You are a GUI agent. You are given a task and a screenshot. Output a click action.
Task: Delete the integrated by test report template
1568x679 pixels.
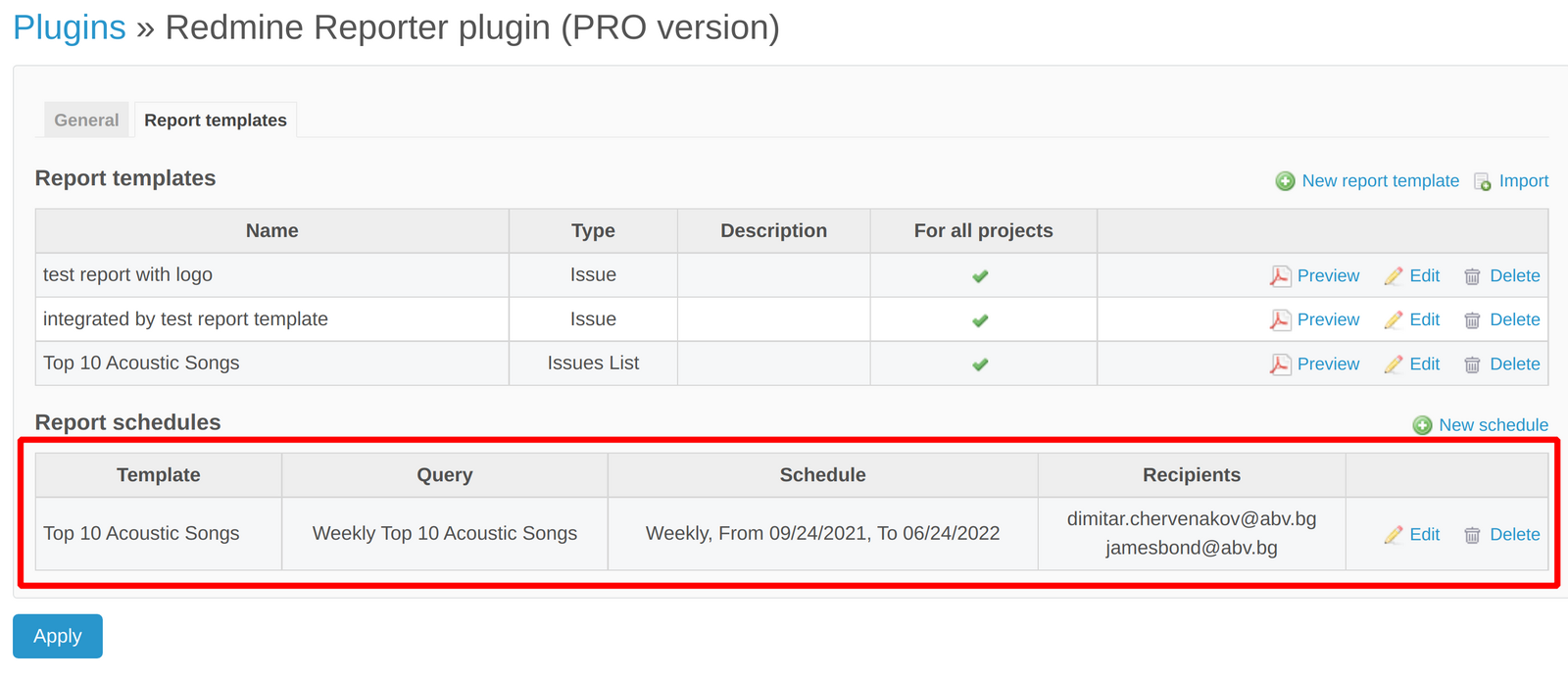click(x=1514, y=320)
